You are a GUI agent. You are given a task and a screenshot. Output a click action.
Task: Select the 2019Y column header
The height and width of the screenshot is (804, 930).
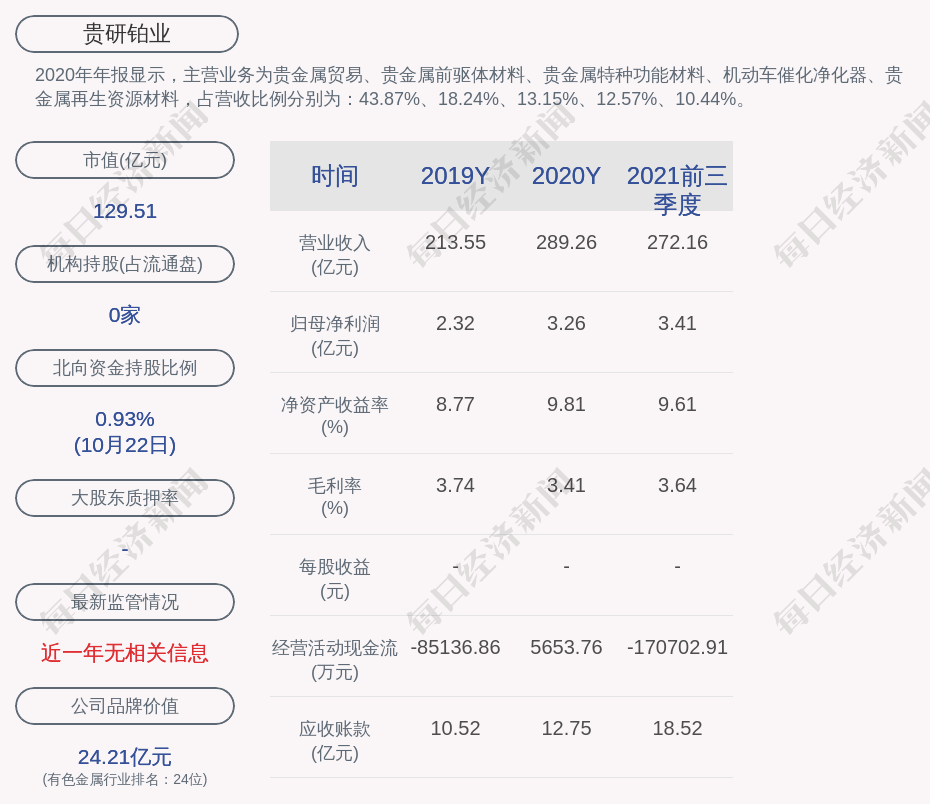click(x=455, y=176)
